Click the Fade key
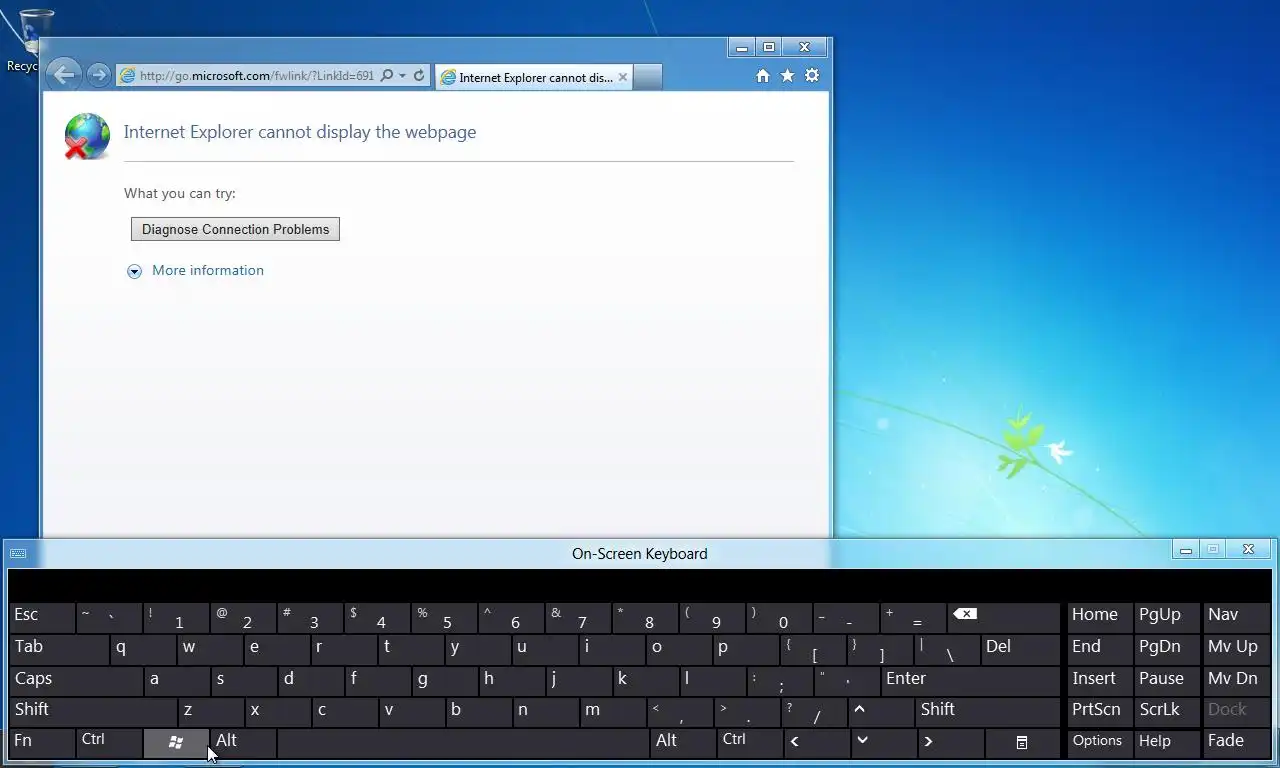 pos(1235,743)
